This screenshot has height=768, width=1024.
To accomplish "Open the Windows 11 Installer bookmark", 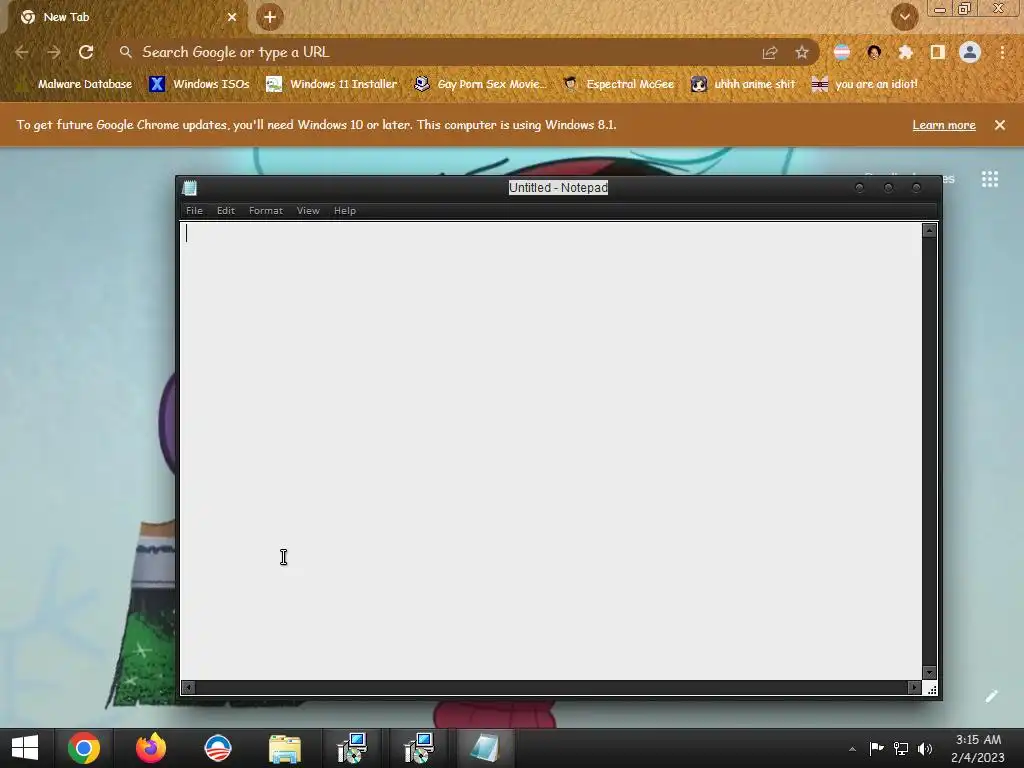I will (x=332, y=84).
